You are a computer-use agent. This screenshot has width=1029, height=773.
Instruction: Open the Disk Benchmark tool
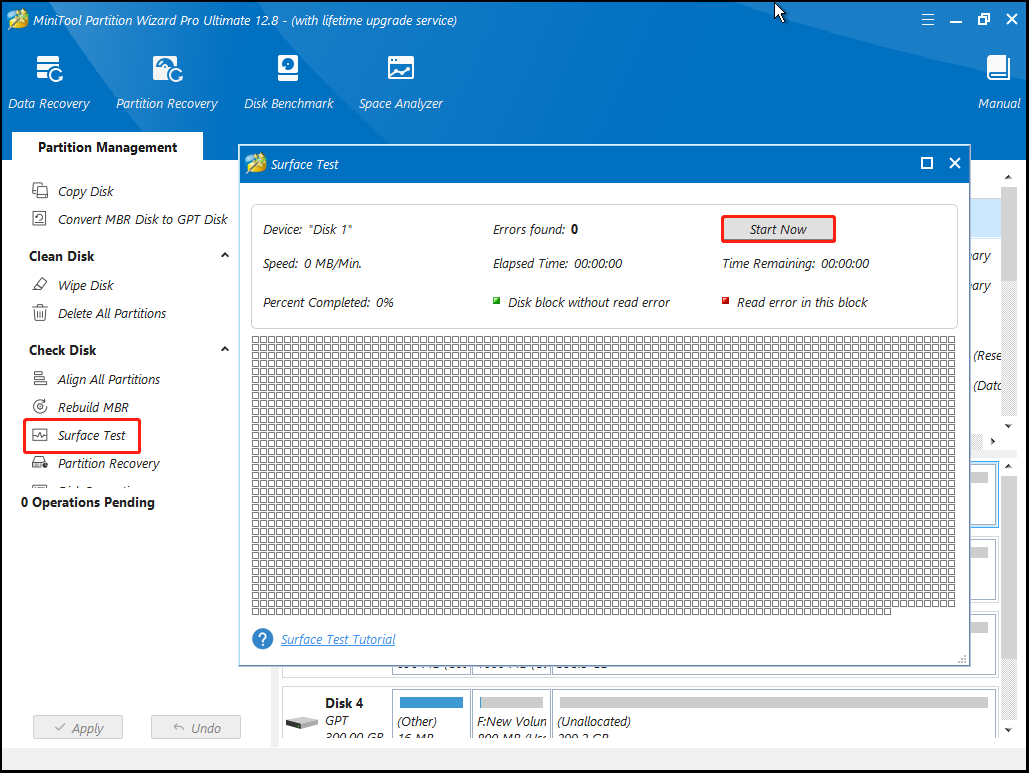[288, 82]
